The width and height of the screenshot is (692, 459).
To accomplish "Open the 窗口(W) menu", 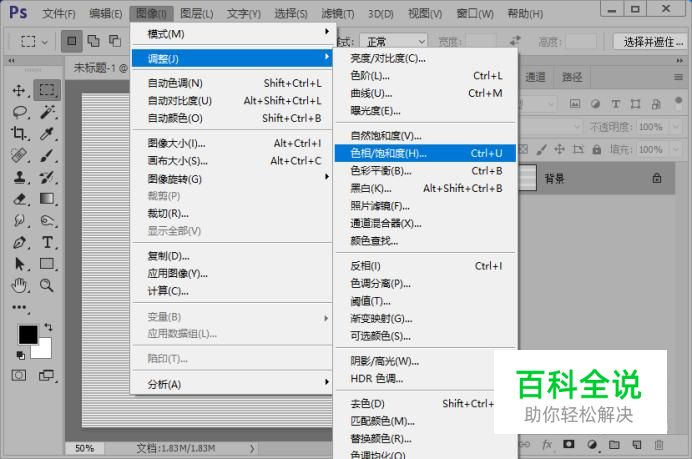I will pyautogui.click(x=475, y=14).
